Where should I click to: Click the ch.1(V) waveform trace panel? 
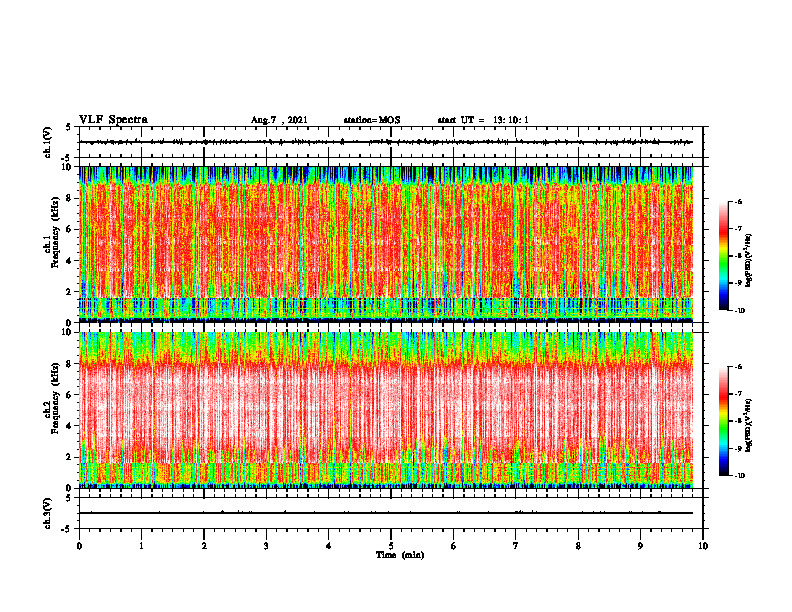click(x=391, y=142)
